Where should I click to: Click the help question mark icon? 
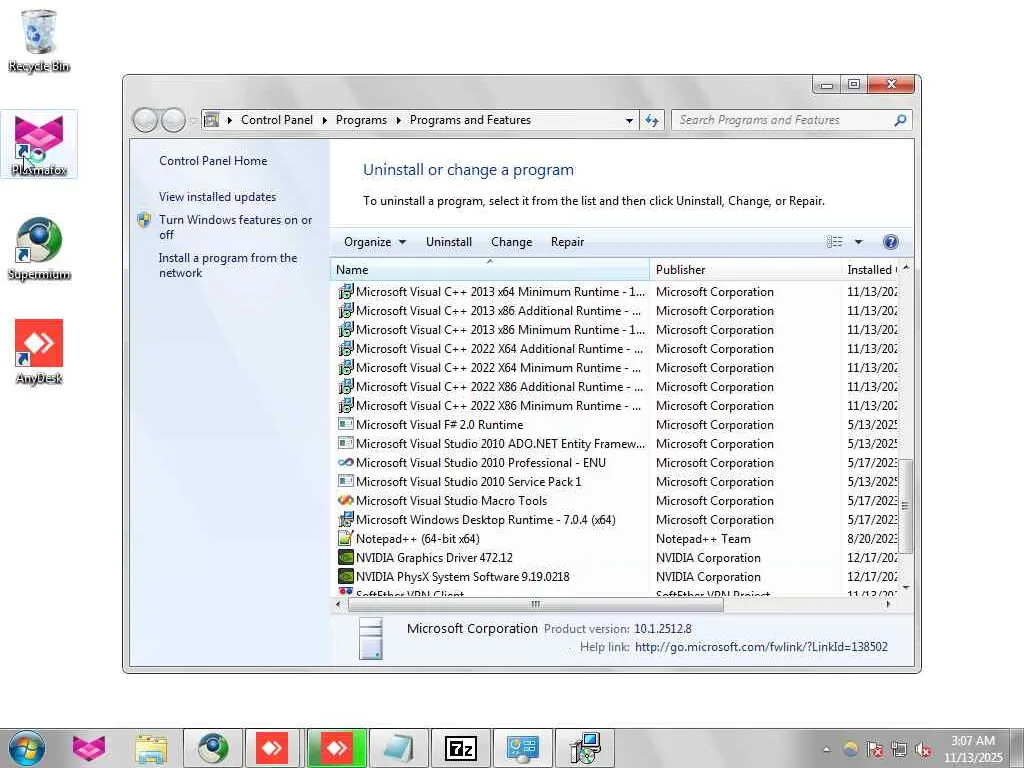[x=890, y=242]
